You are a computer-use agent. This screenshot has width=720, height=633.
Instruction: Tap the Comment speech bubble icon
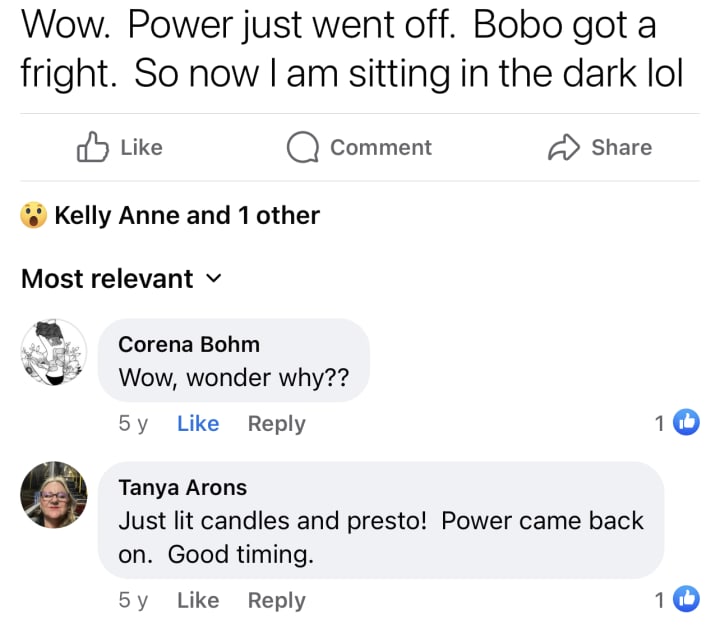[302, 148]
